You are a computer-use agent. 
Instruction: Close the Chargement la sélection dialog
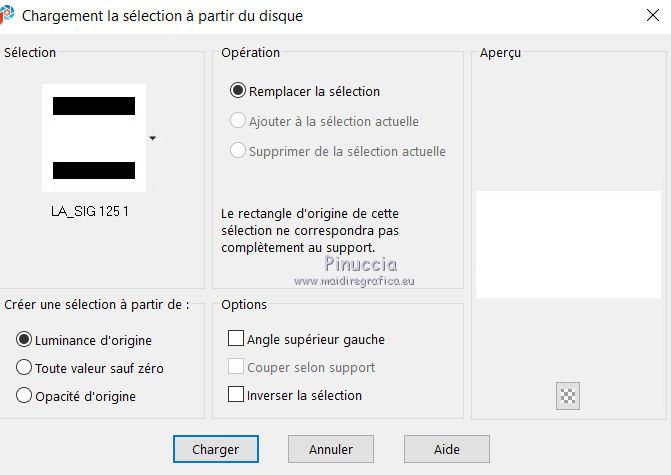pyautogui.click(x=653, y=15)
